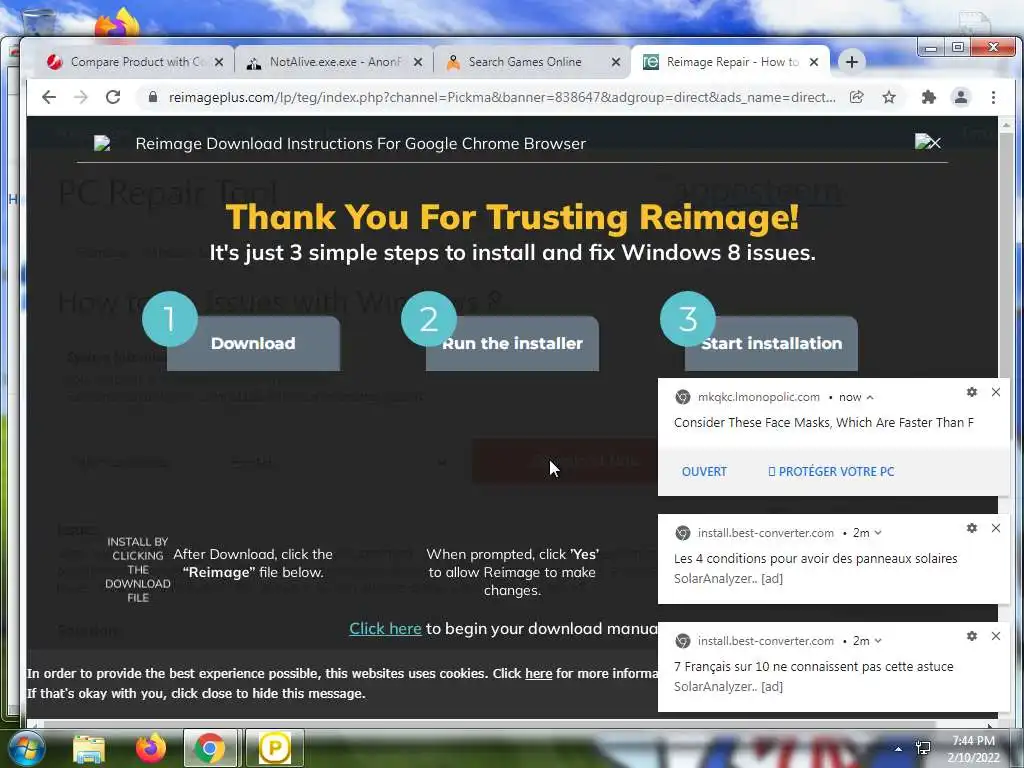Open the Chrome extensions puzzle icon
Image resolution: width=1024 pixels, height=768 pixels.
[x=928, y=97]
